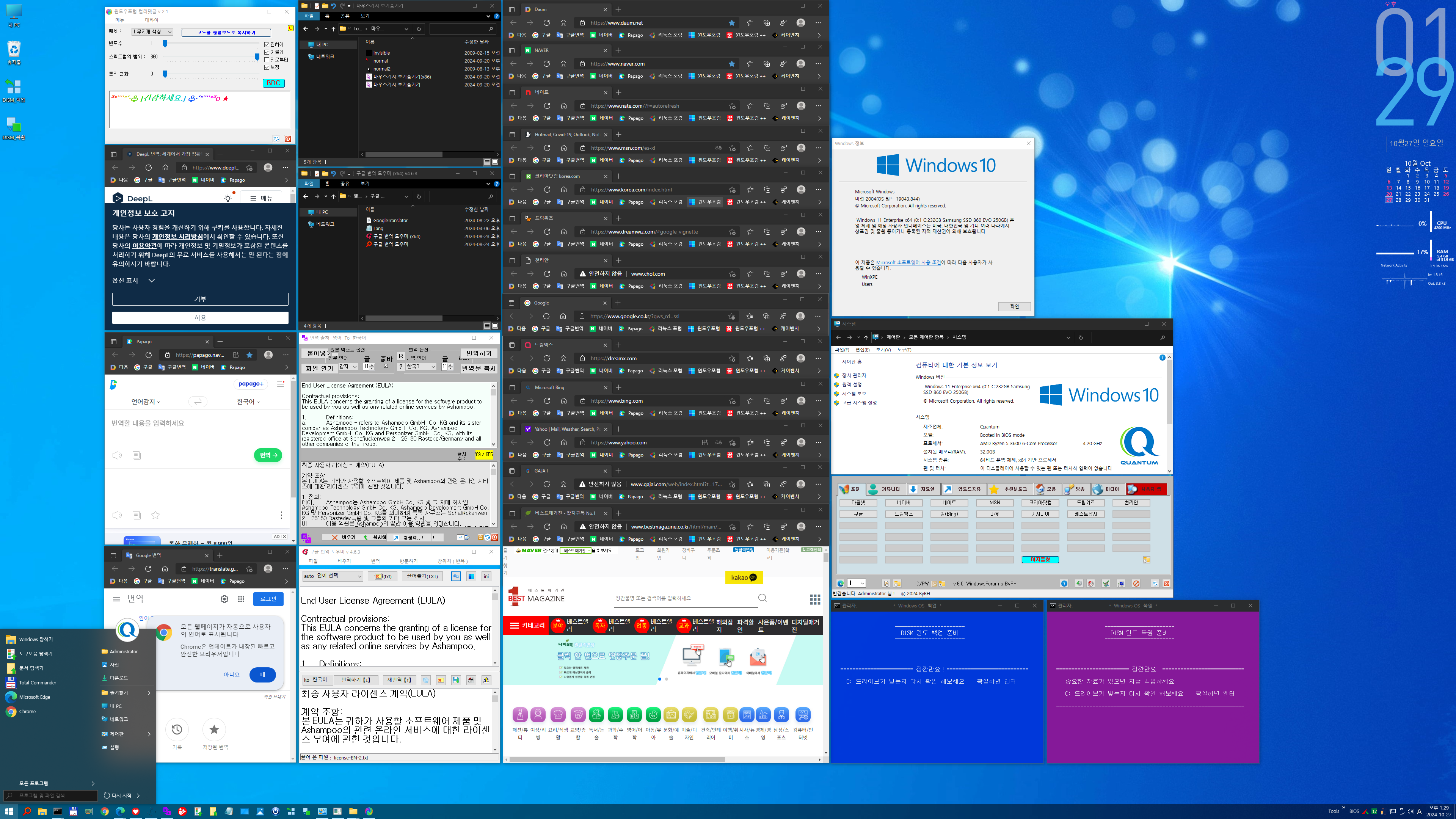
Task: Click the 네이버 button in the 포털 panel
Action: (904, 502)
